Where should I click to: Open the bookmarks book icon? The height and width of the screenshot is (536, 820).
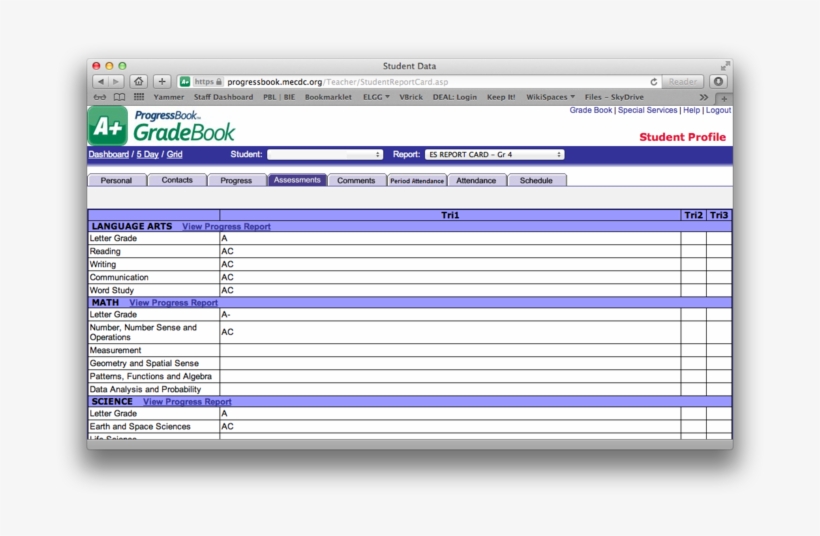pyautogui.click(x=120, y=97)
